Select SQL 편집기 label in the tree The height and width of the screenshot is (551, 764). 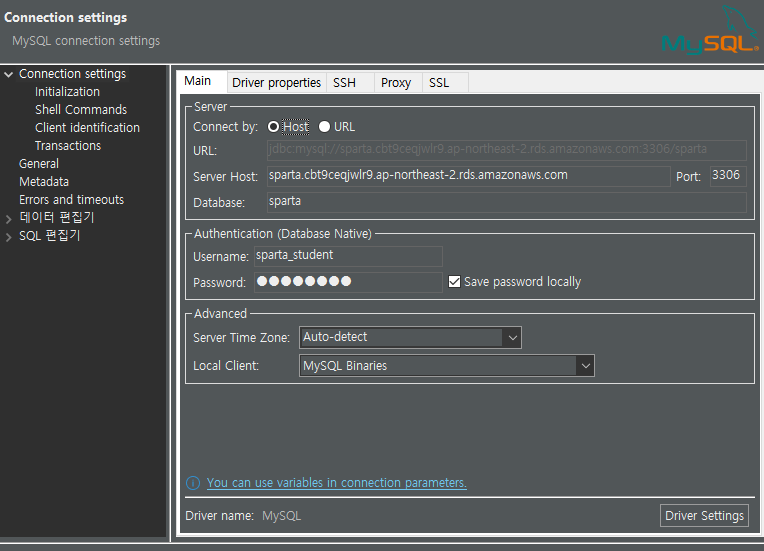click(x=49, y=236)
